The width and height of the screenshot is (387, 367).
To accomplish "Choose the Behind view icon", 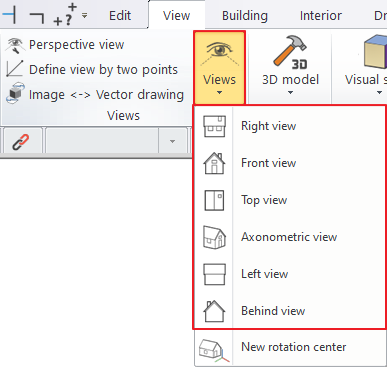I will [214, 311].
